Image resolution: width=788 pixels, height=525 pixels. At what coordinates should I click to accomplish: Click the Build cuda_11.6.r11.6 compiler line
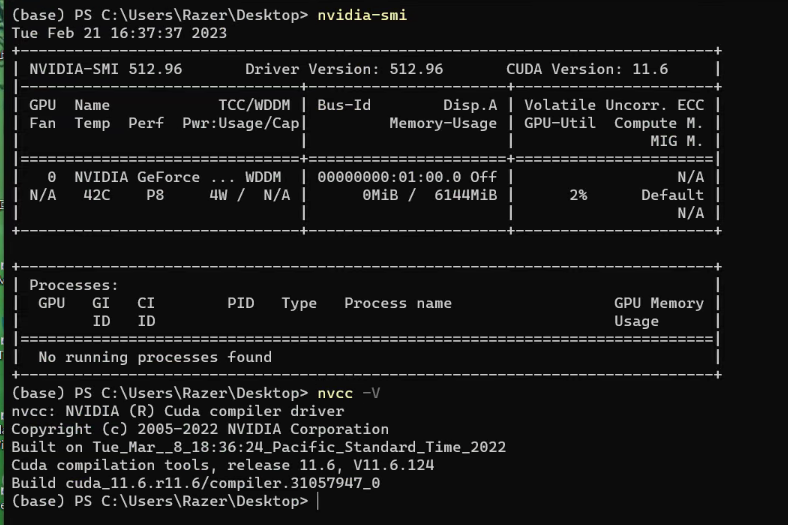click(x=195, y=483)
